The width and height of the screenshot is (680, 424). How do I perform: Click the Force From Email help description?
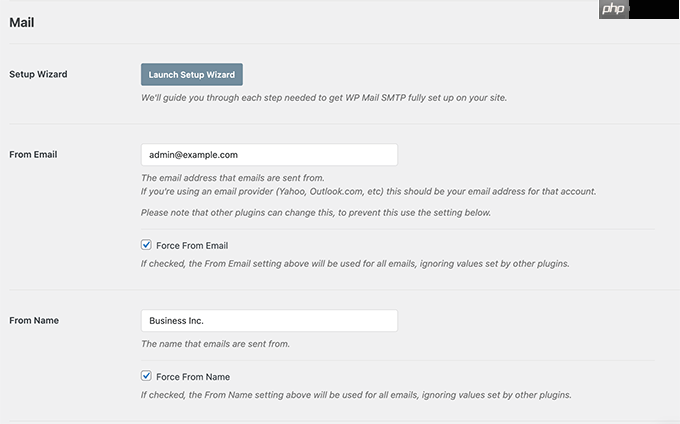tap(355, 264)
